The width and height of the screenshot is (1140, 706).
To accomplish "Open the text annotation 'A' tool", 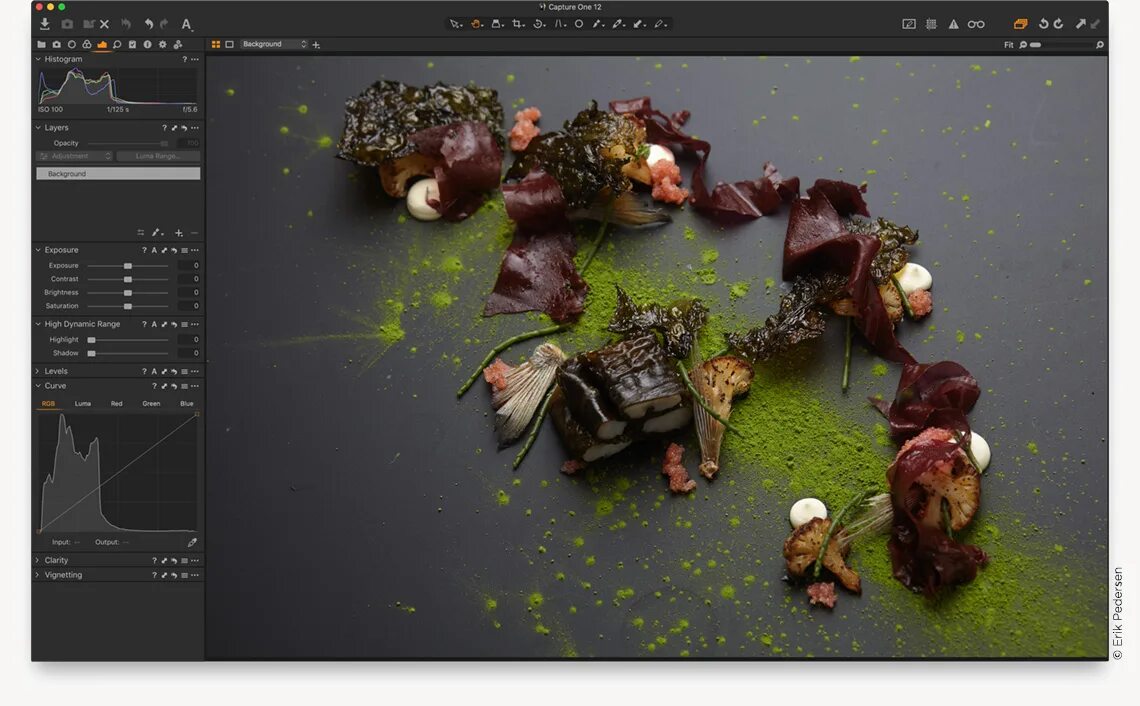I will [x=186, y=25].
